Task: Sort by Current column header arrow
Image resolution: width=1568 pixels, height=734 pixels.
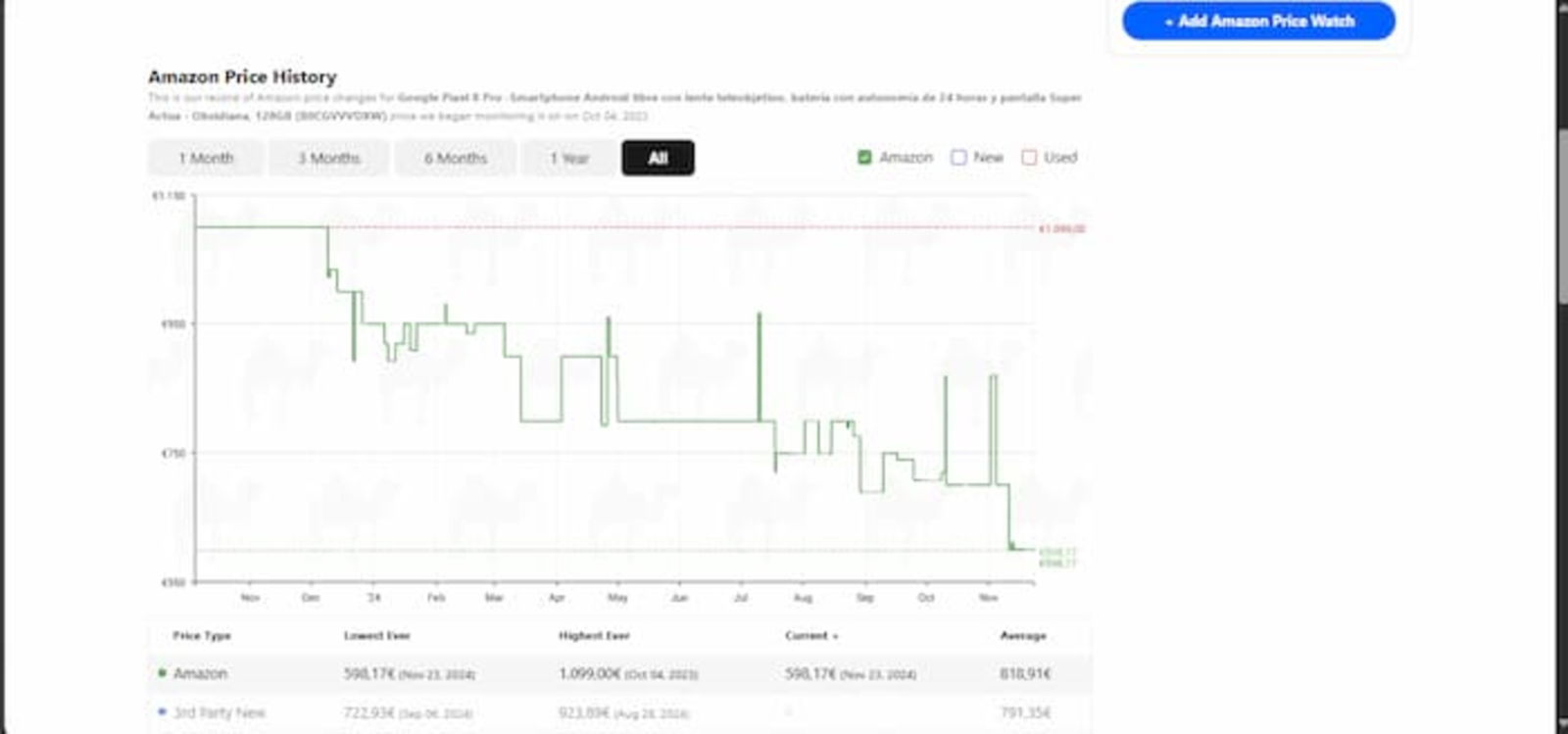Action: pyautogui.click(x=835, y=636)
